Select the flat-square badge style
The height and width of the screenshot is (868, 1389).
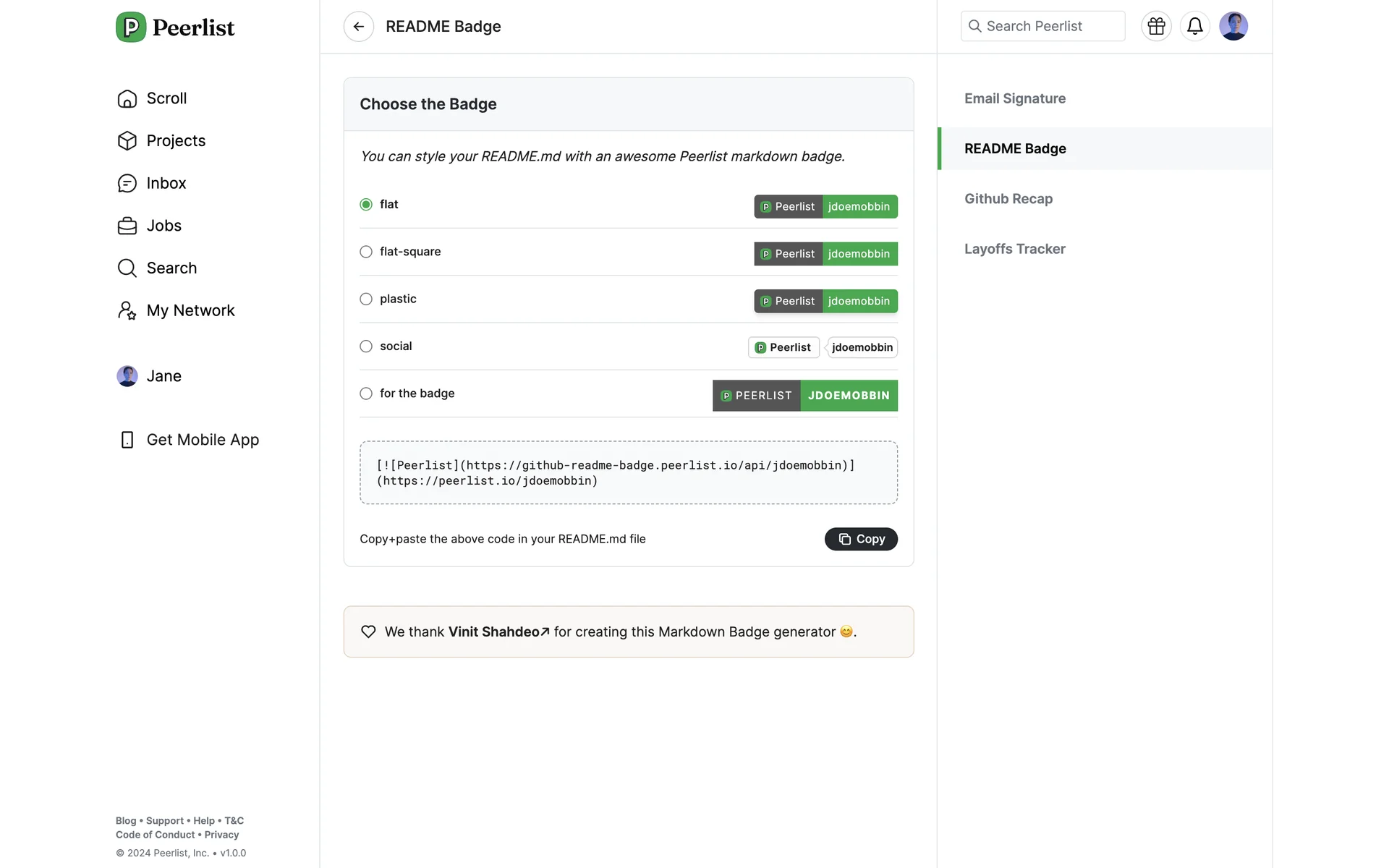tap(366, 252)
